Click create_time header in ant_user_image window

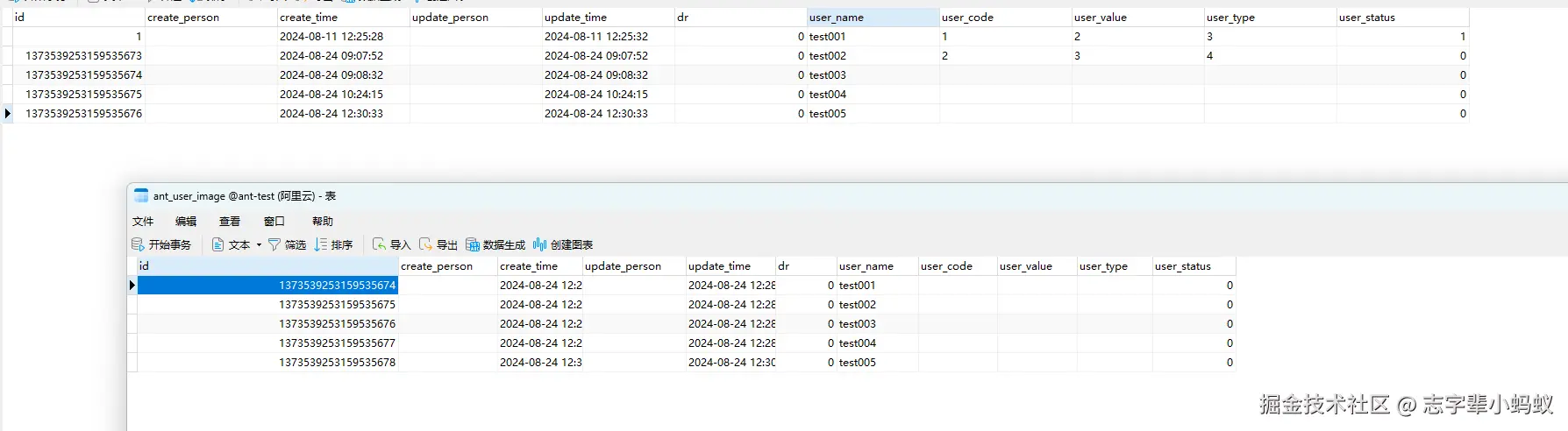click(x=539, y=266)
